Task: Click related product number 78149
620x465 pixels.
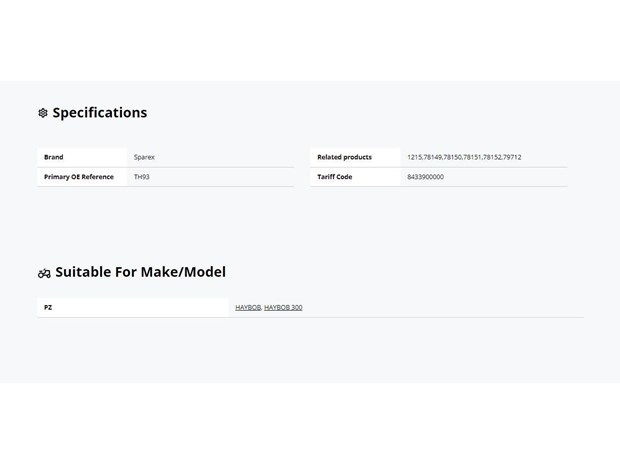Action: (433, 157)
